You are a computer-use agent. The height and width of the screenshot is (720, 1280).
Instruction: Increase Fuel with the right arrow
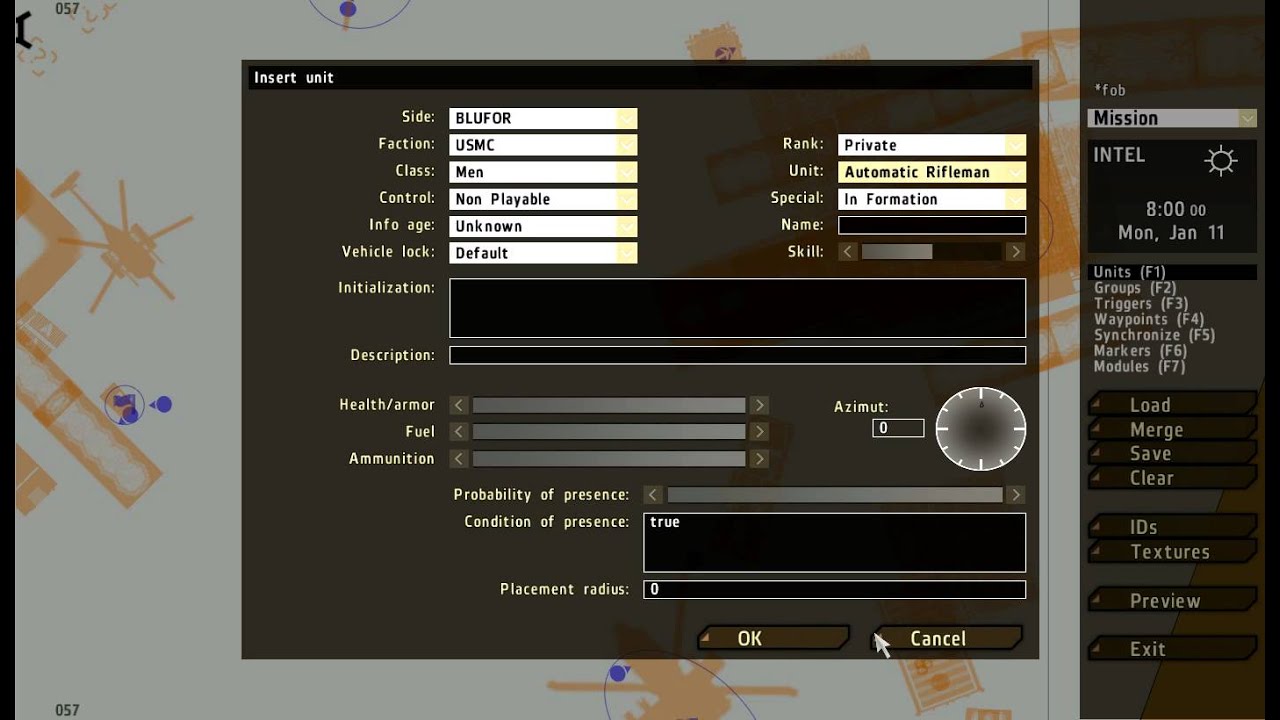[x=760, y=432]
